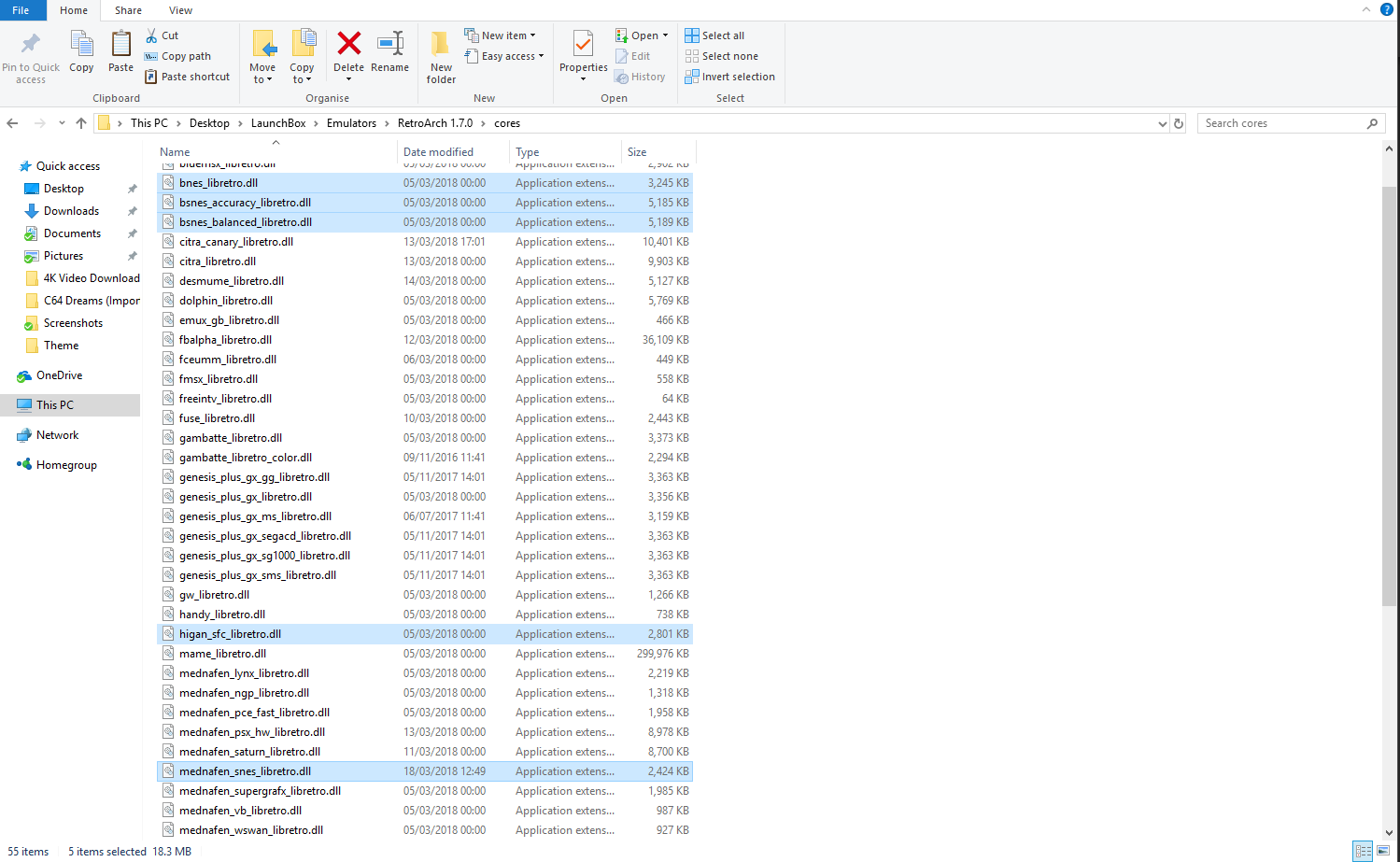
Task: Switch to the View ribbon tab
Action: coord(180,10)
